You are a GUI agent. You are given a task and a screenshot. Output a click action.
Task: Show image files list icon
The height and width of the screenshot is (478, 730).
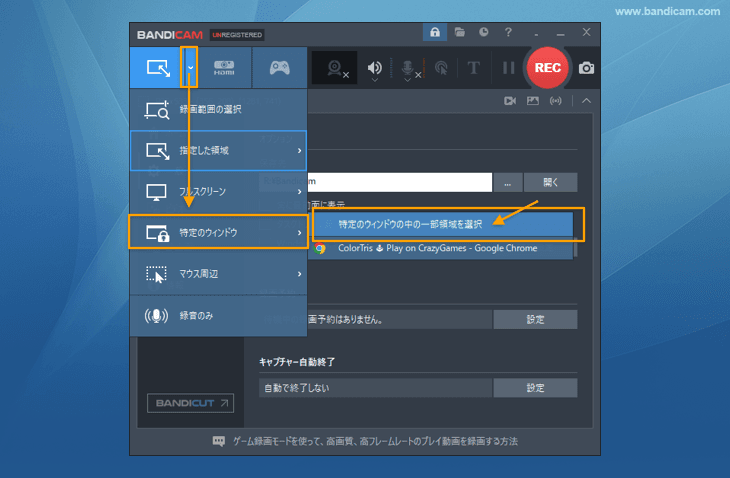533,101
